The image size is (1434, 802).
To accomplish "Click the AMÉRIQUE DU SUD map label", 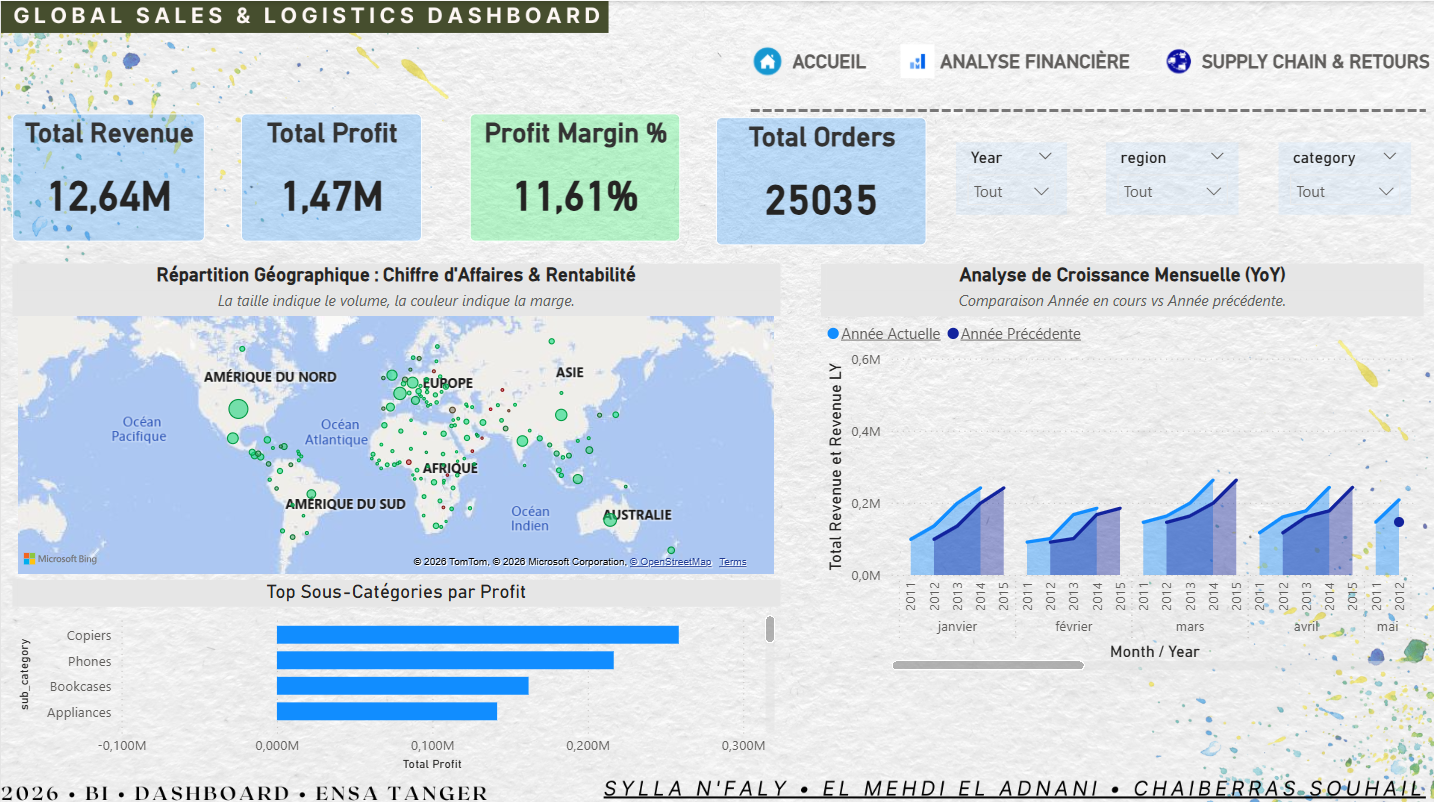I will [x=346, y=504].
